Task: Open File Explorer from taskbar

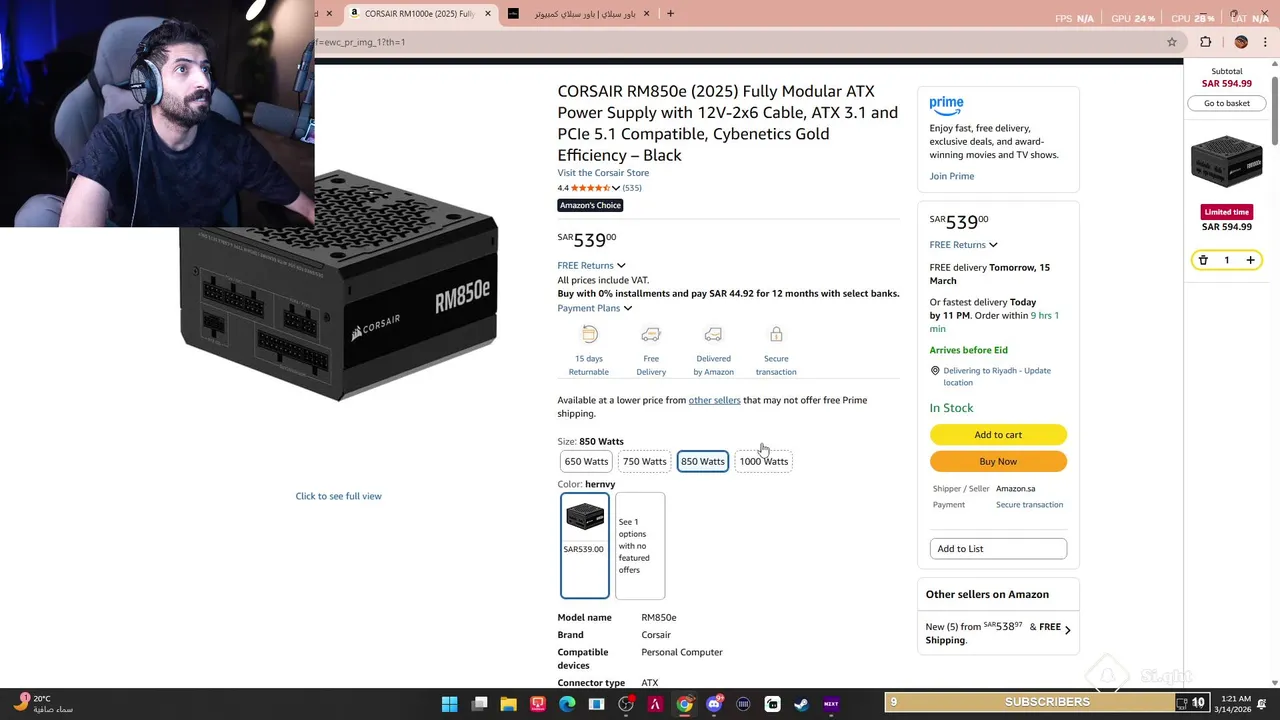Action: coord(508,704)
